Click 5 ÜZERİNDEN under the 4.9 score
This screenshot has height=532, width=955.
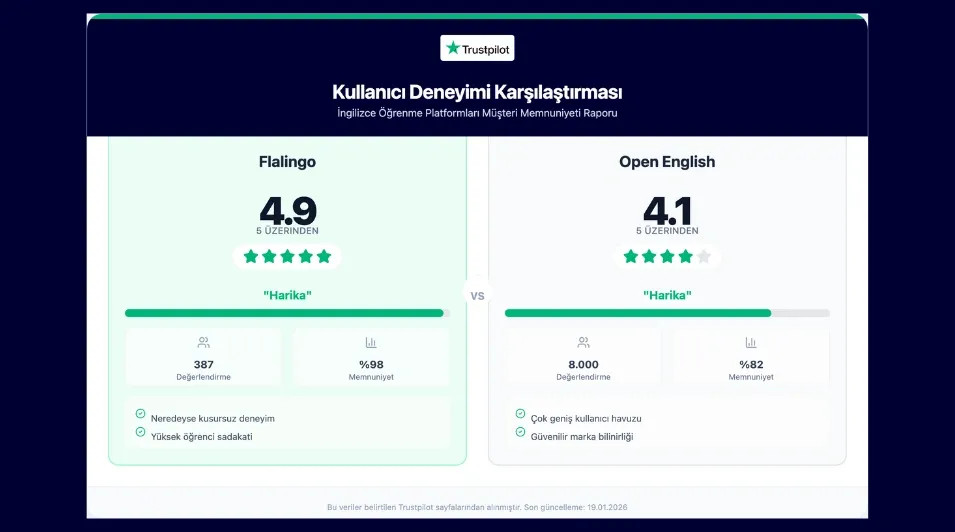point(287,231)
